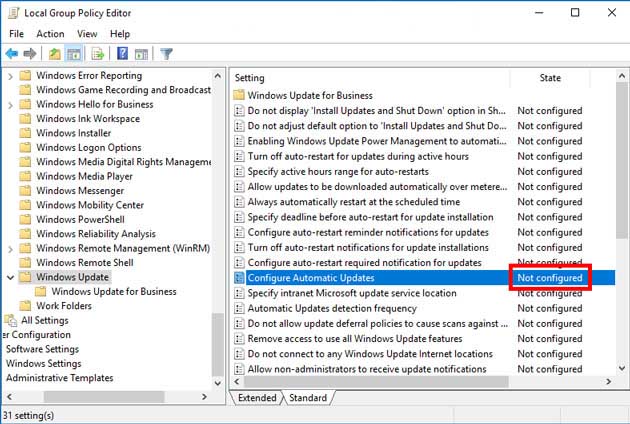The width and height of the screenshot is (630, 424).
Task: Click policy icon beside Automatic Updates detection frequency
Action: click(239, 308)
